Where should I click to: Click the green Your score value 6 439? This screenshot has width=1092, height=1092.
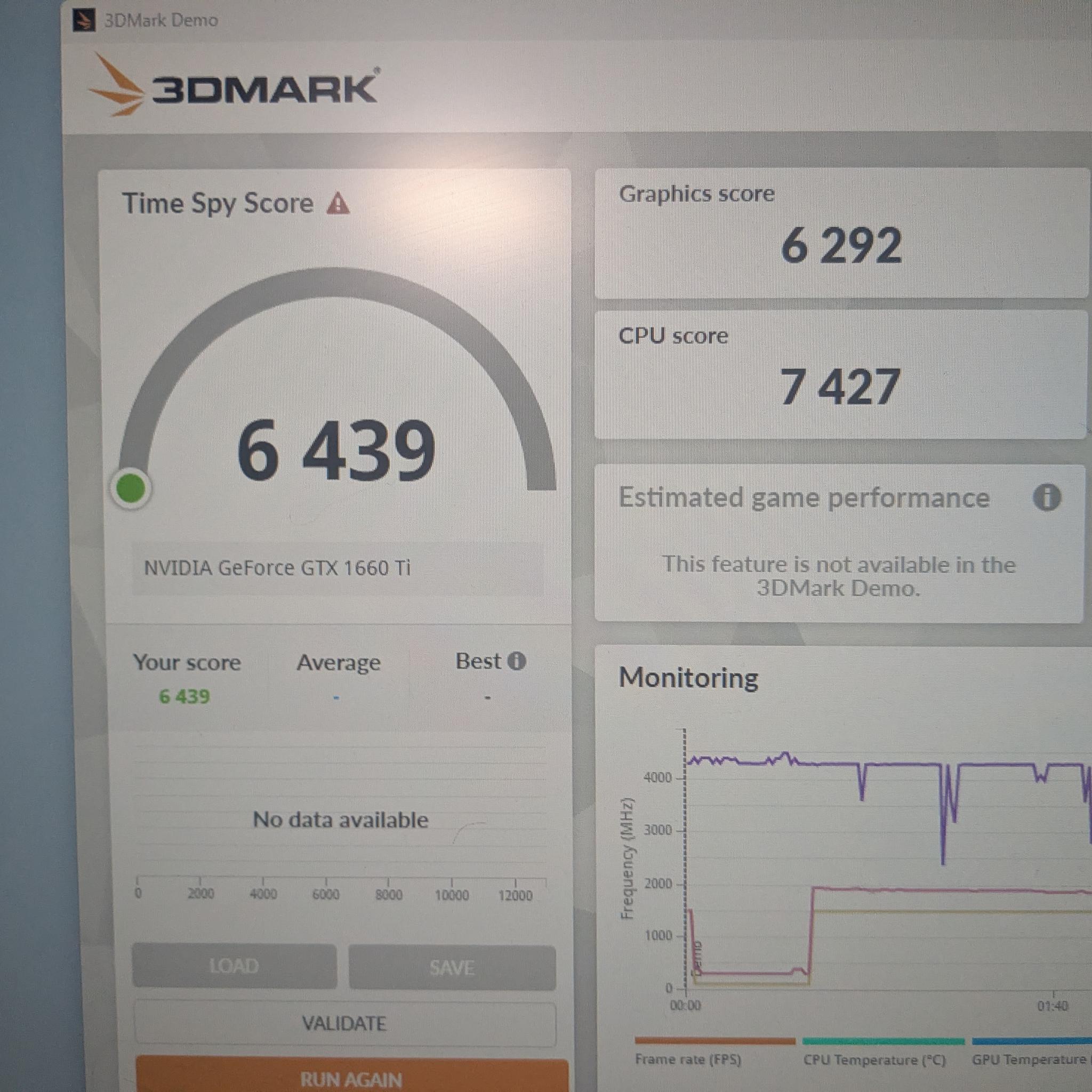[x=184, y=696]
